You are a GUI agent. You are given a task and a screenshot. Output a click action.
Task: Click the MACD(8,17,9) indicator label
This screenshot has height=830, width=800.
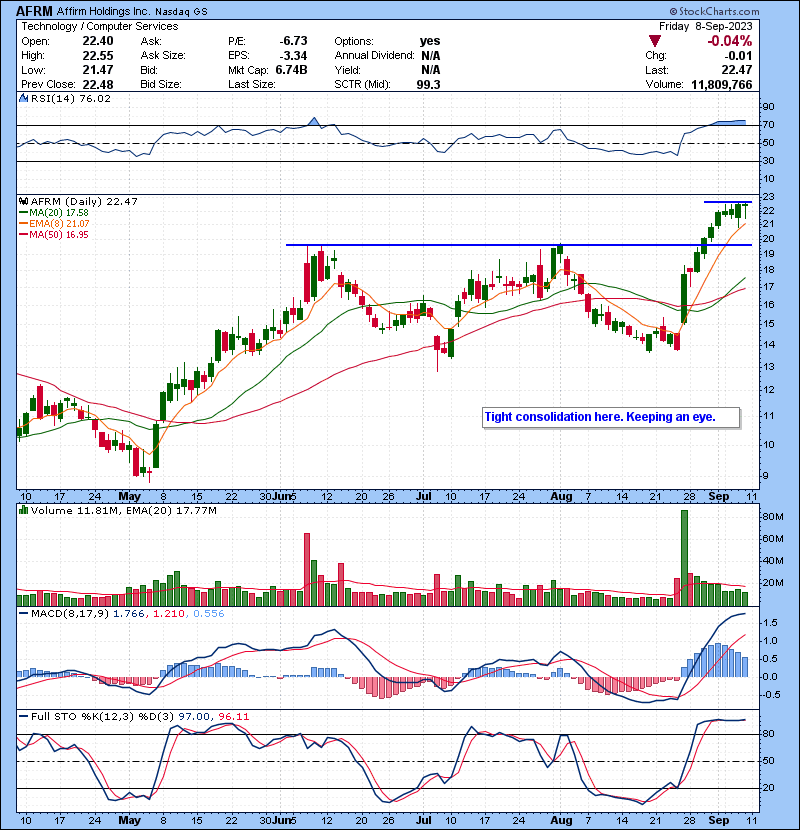[x=70, y=614]
